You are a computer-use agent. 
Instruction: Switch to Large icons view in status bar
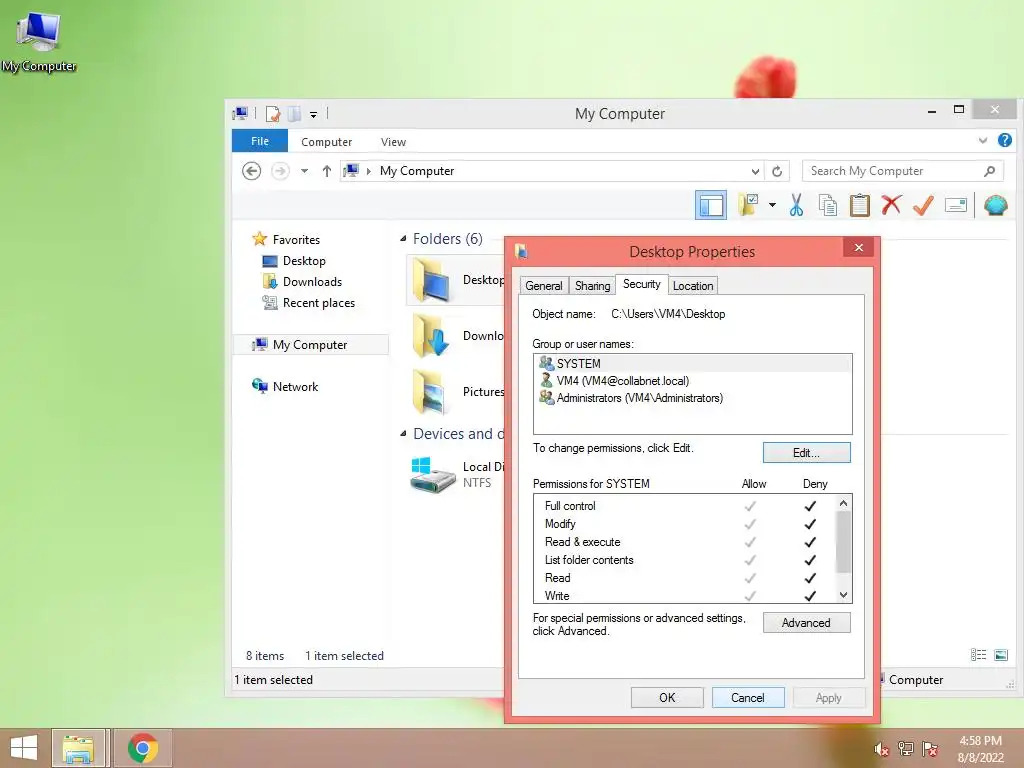[1000, 655]
